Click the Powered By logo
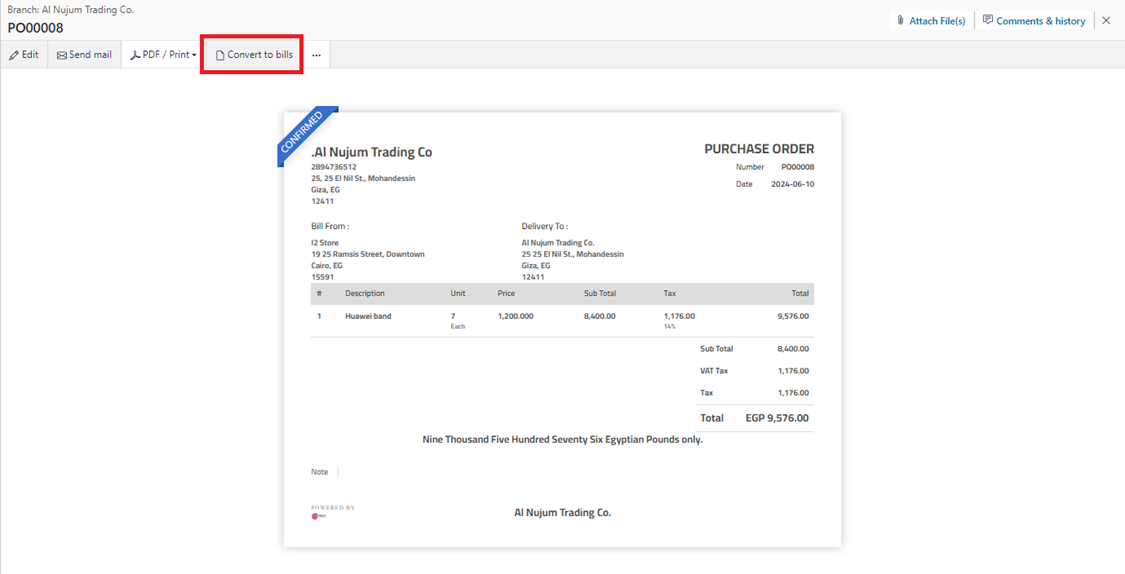The image size is (1125, 574). pos(320,515)
